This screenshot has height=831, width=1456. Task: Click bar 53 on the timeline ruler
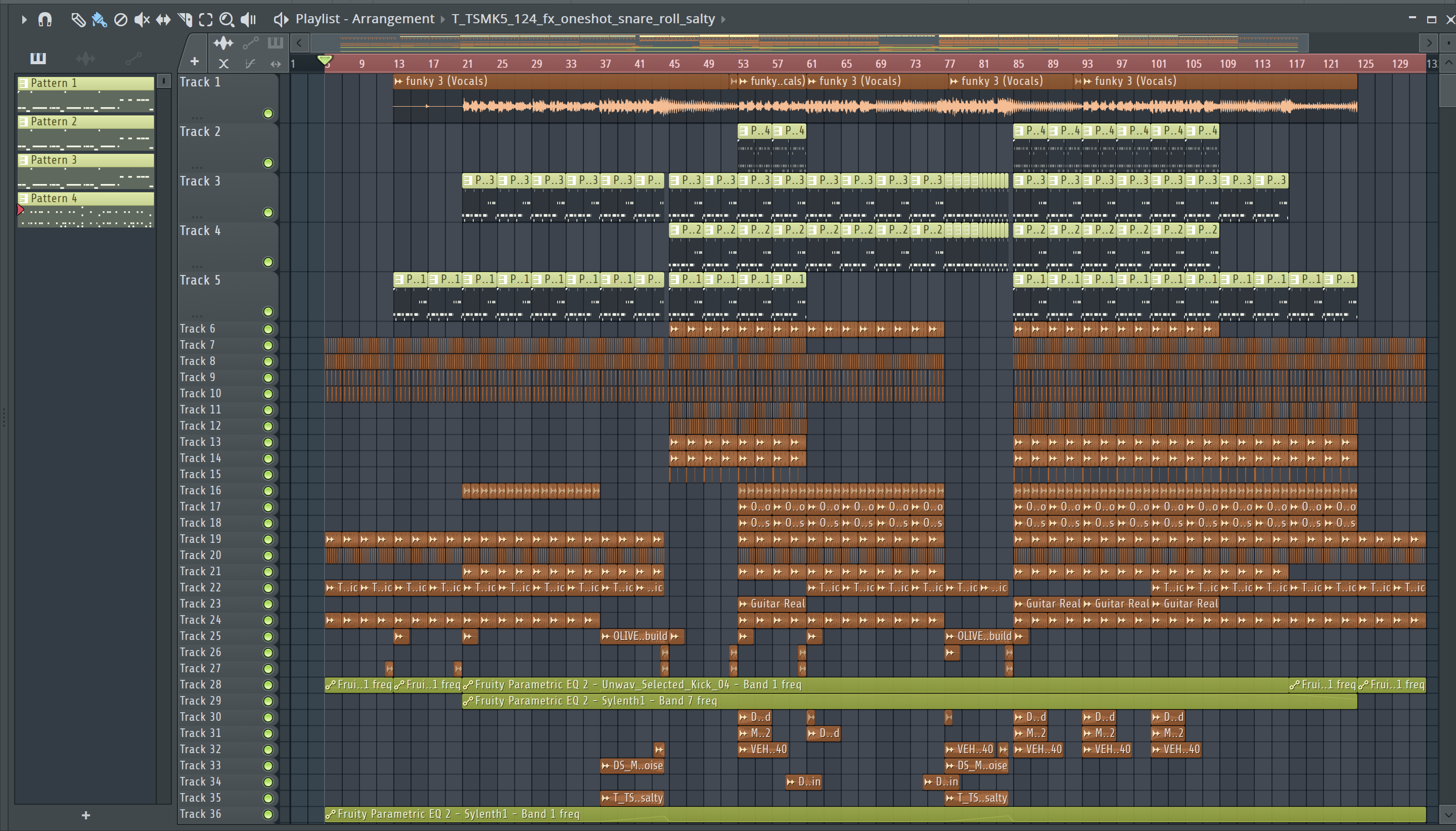pos(743,64)
